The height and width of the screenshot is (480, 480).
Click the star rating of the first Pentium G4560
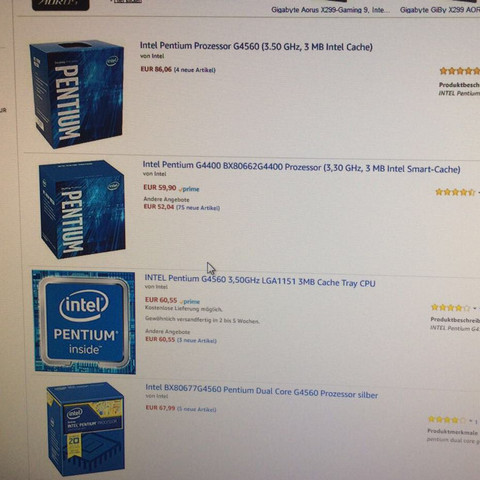click(459, 71)
